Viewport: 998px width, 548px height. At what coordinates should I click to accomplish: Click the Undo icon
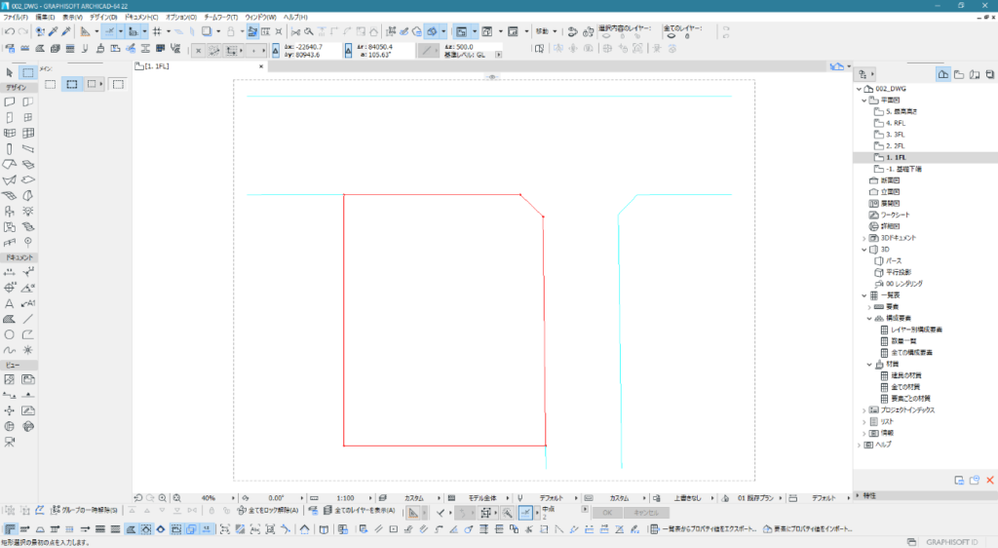pos(10,31)
